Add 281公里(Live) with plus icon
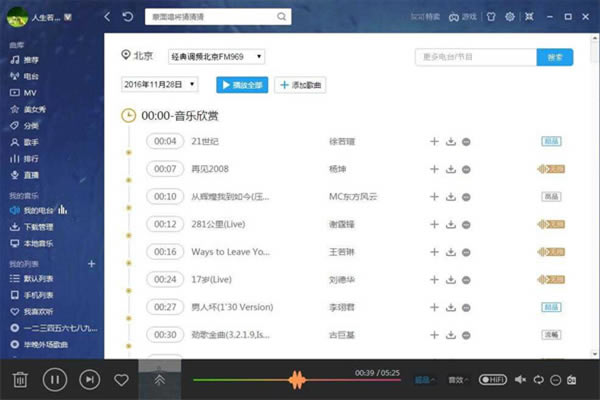Viewport: 600px width, 400px height. pos(434,224)
